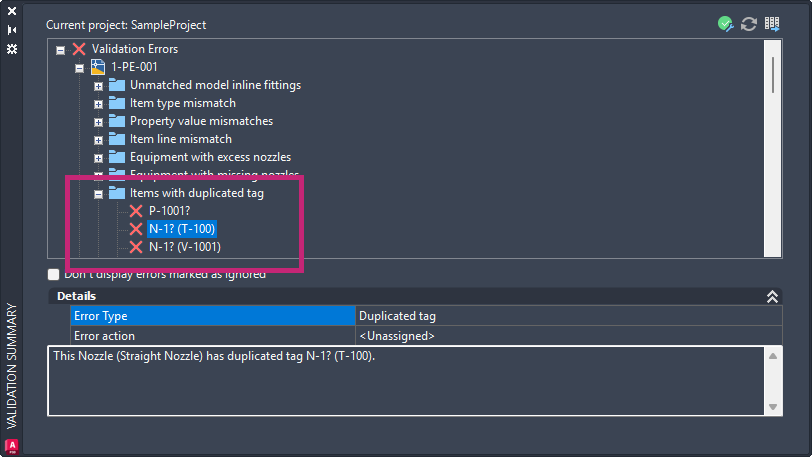Viewport: 812px width, 457px height.
Task: Expand the Item type mismatch folder
Action: click(x=98, y=104)
